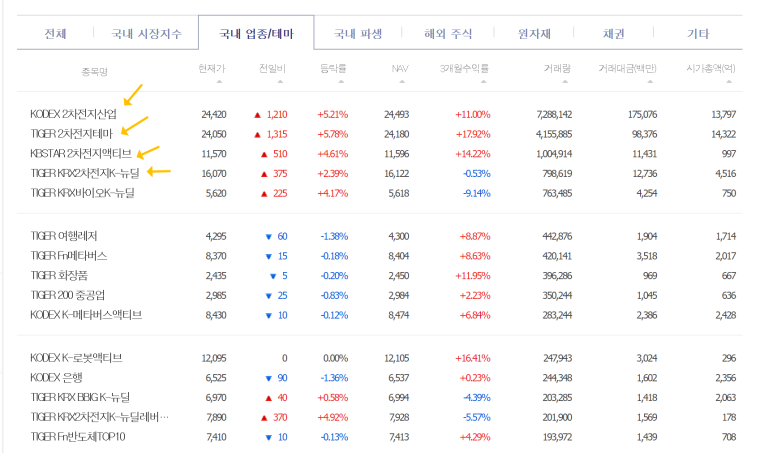The image size is (773, 453).
Task: Sort by 시가총액(억) column arrow
Action: [729, 82]
